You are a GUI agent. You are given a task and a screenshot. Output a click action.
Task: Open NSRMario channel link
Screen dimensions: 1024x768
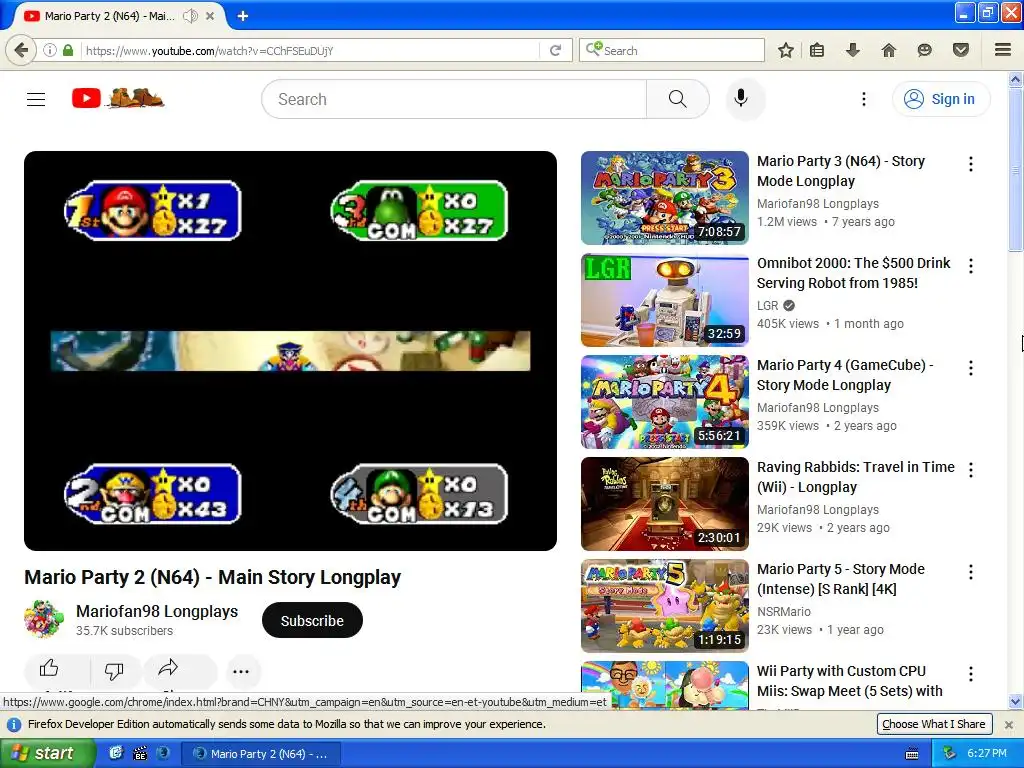click(784, 612)
